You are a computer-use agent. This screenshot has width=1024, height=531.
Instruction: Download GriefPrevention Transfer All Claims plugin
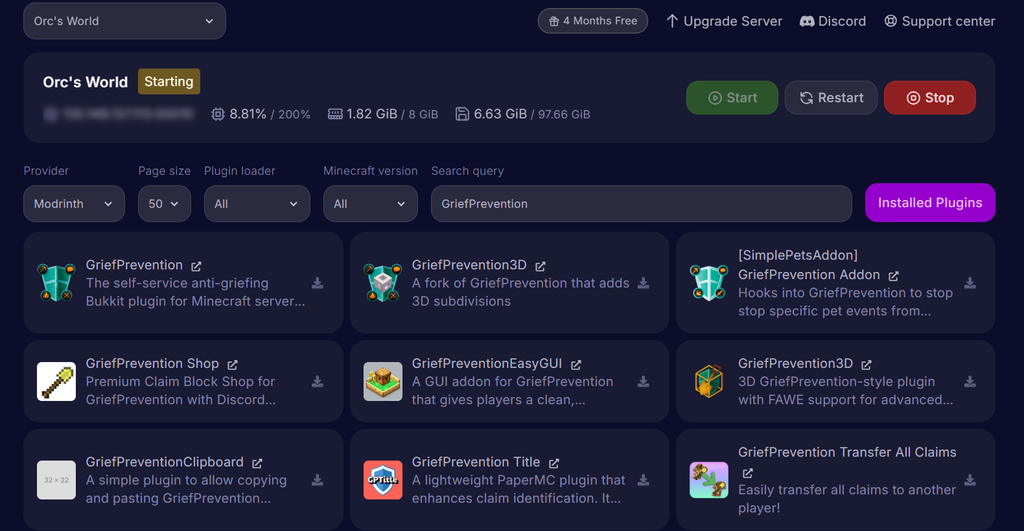(x=970, y=480)
